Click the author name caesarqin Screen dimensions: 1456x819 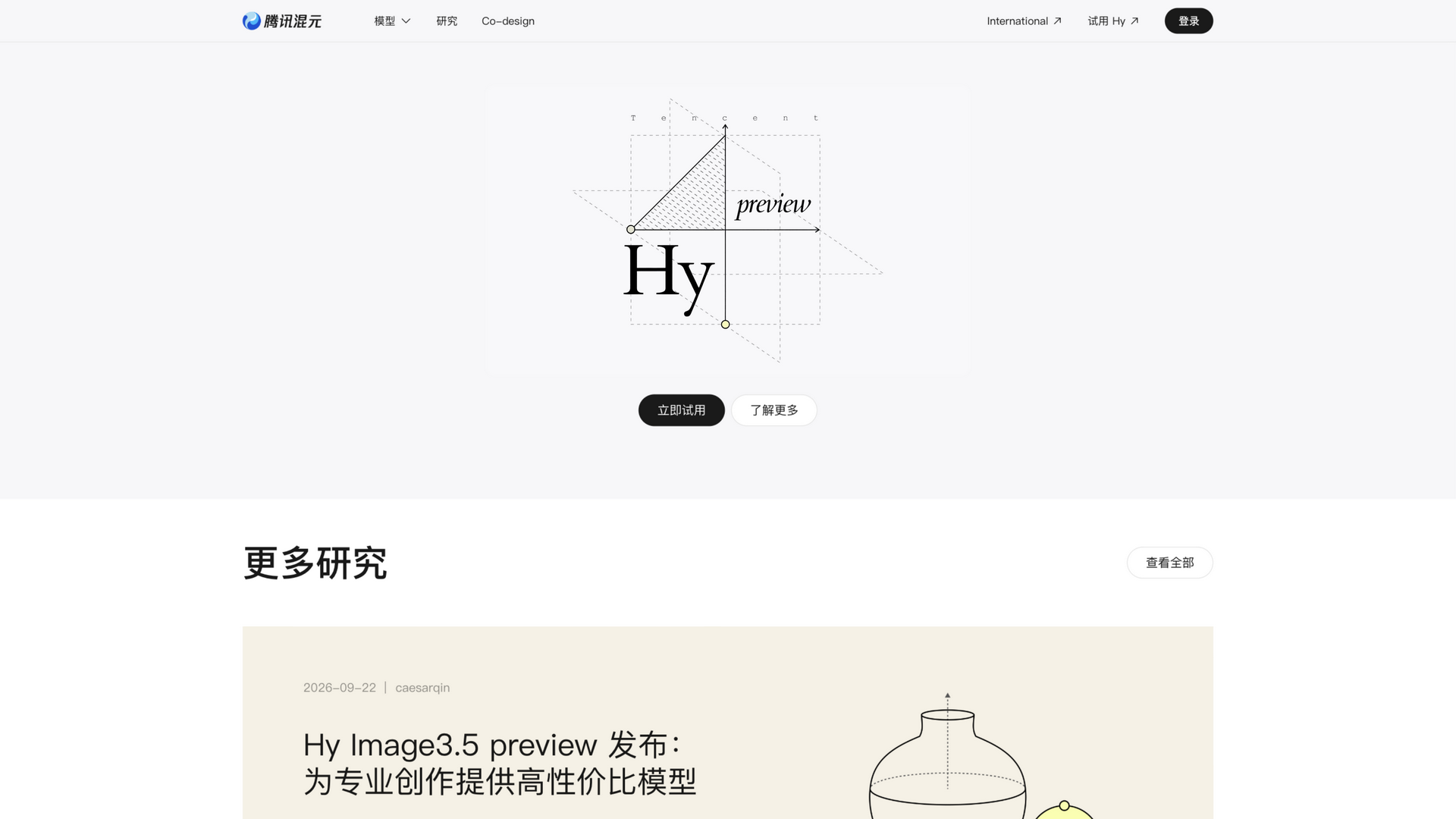[x=422, y=688]
